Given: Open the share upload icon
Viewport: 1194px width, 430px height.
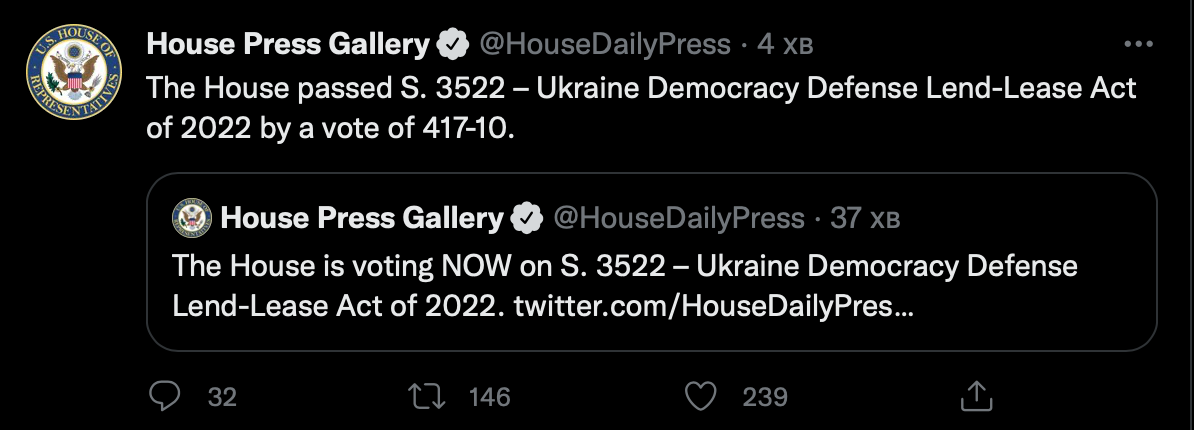Looking at the screenshot, I should pos(976,396).
